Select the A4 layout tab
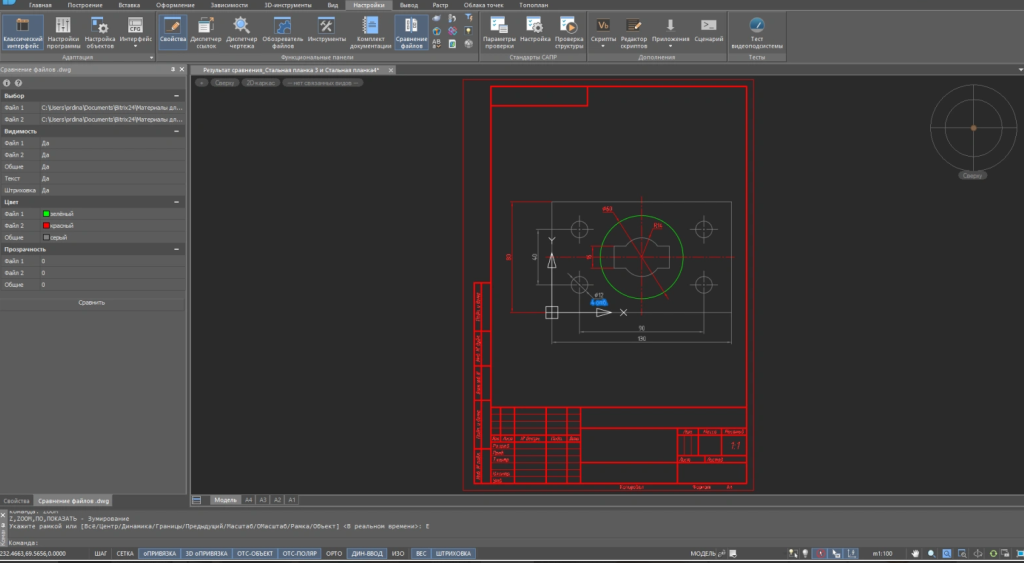The width and height of the screenshot is (1024, 563). click(x=249, y=499)
